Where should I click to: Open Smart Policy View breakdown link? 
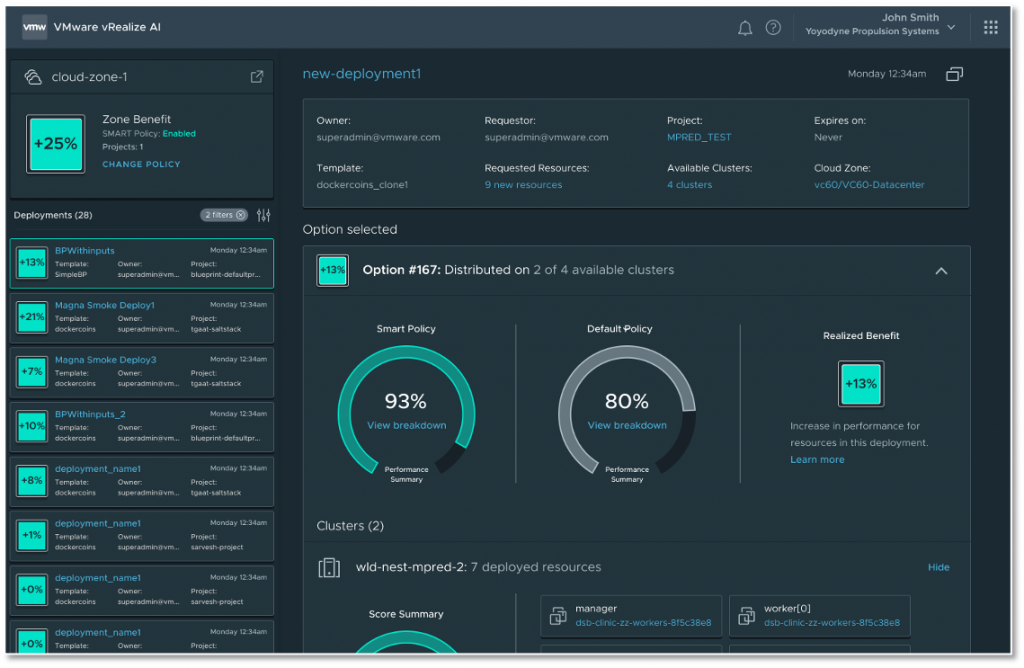coord(406,425)
